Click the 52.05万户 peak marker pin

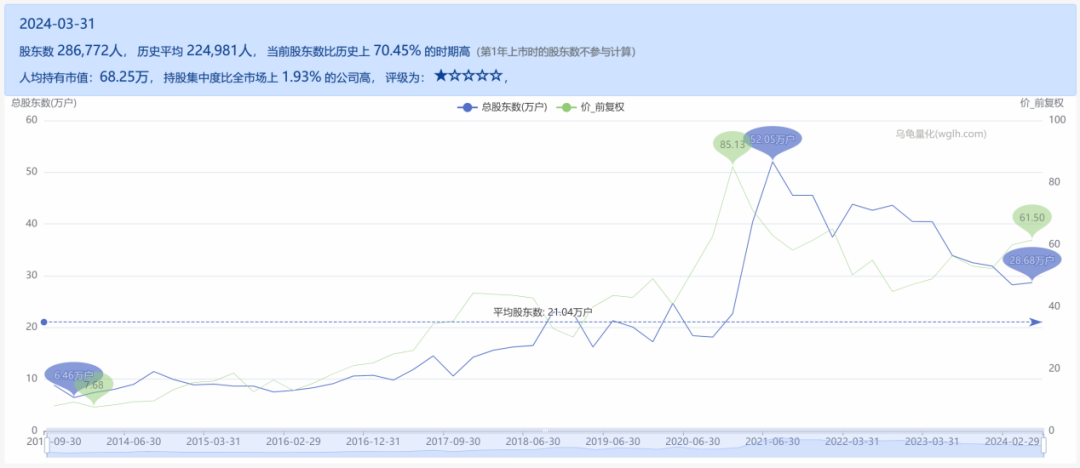pyautogui.click(x=772, y=140)
